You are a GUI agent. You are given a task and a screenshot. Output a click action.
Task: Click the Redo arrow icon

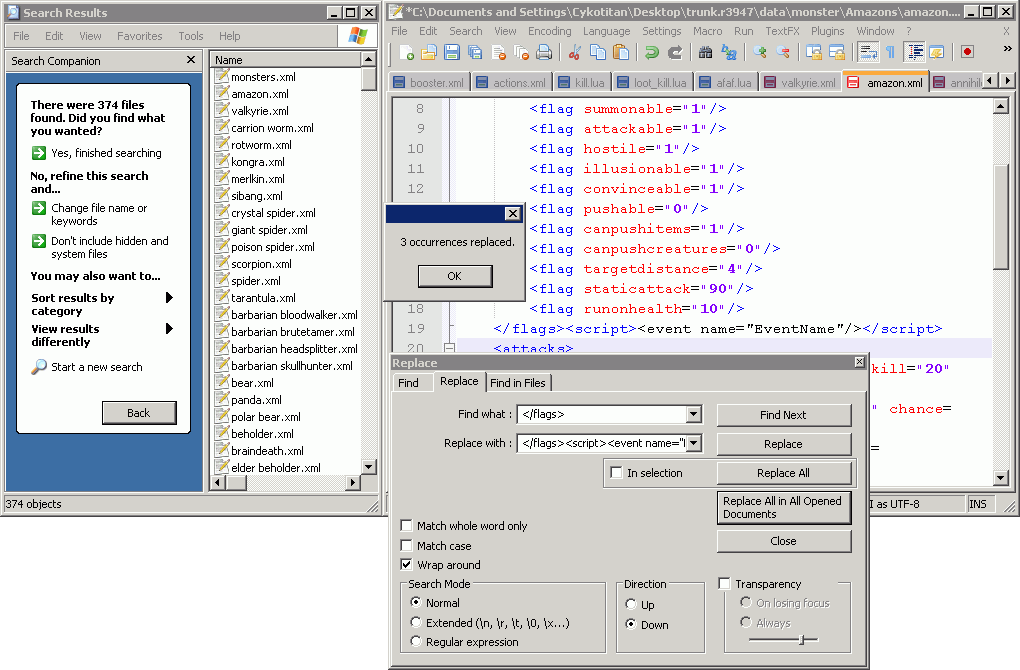pyautogui.click(x=675, y=53)
